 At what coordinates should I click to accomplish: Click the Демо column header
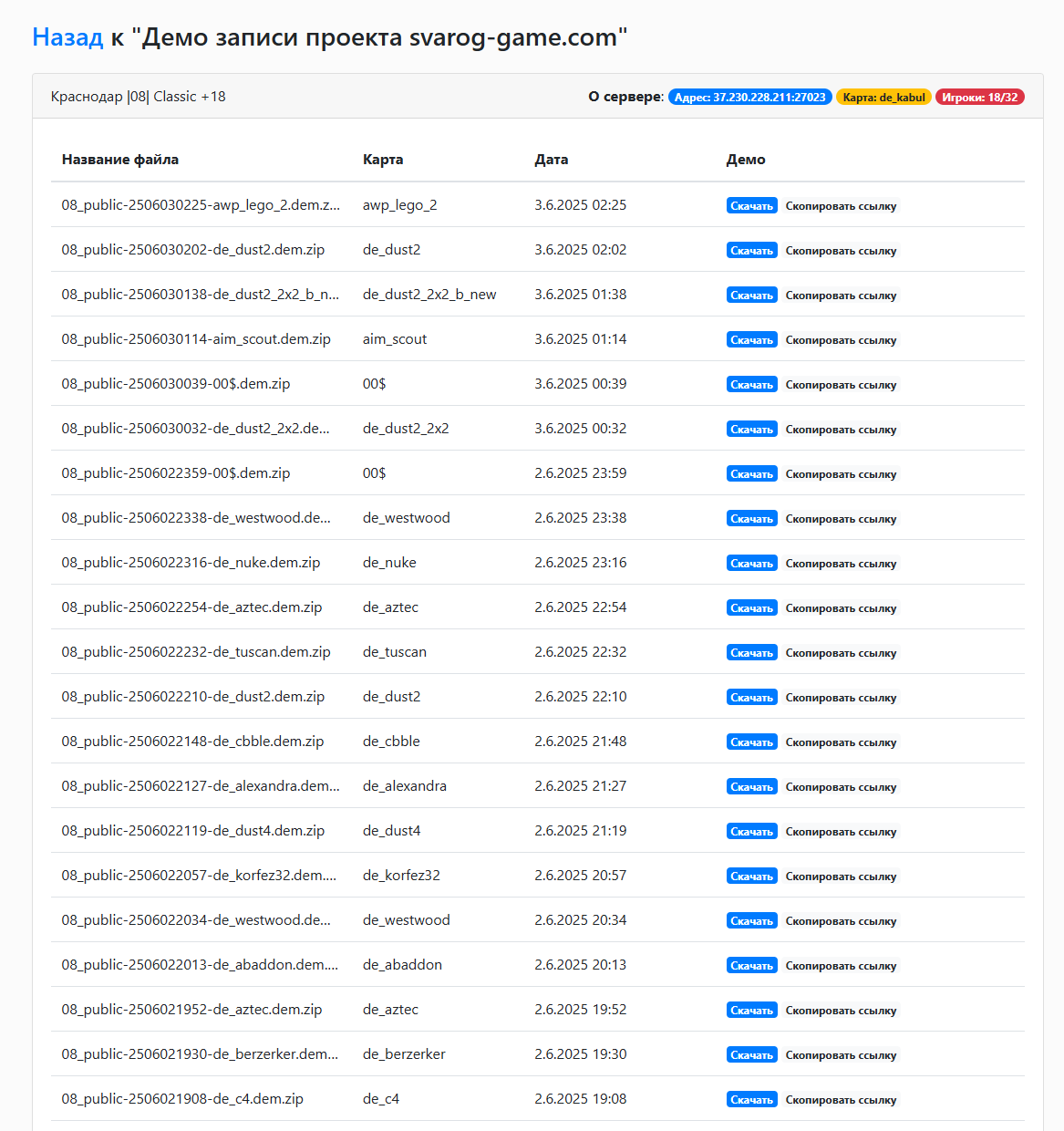coord(746,160)
